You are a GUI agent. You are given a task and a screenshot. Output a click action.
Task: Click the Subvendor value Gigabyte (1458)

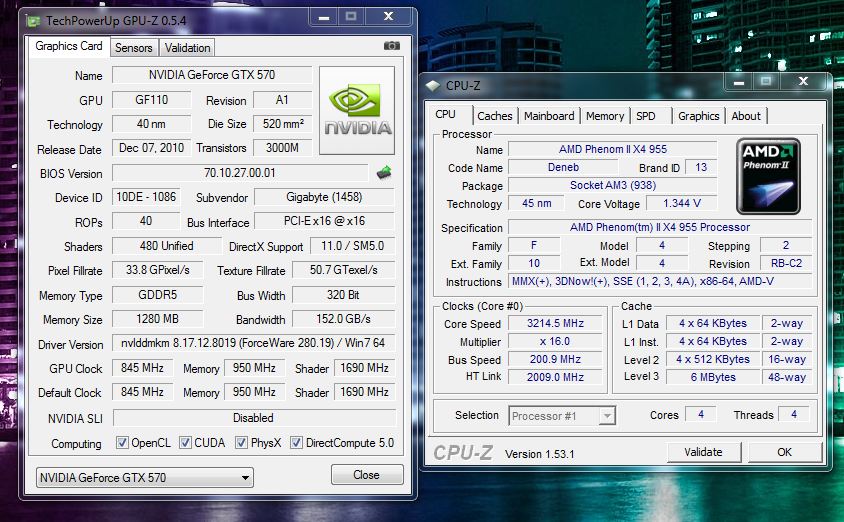pos(324,197)
